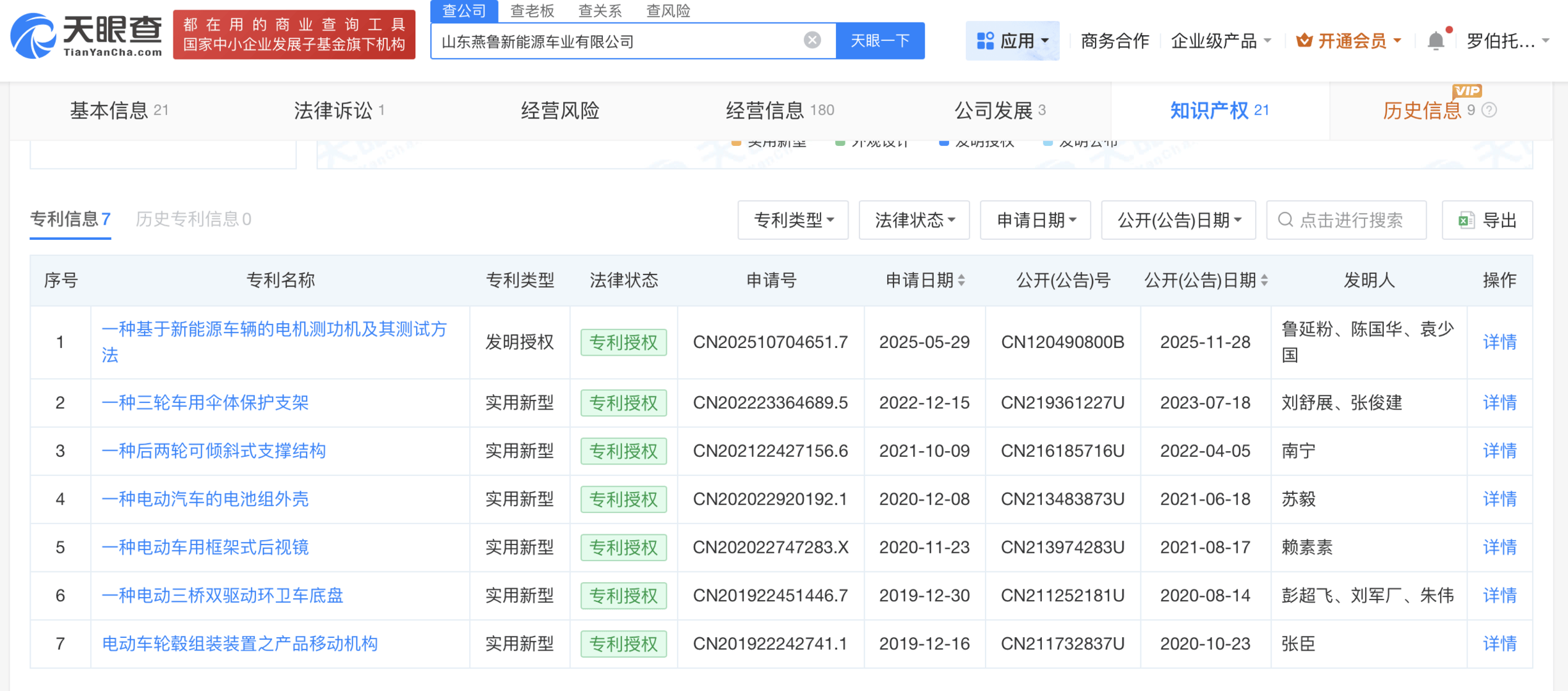The width and height of the screenshot is (1568, 691).
Task: Click the TianYanCha logo
Action: 86,36
